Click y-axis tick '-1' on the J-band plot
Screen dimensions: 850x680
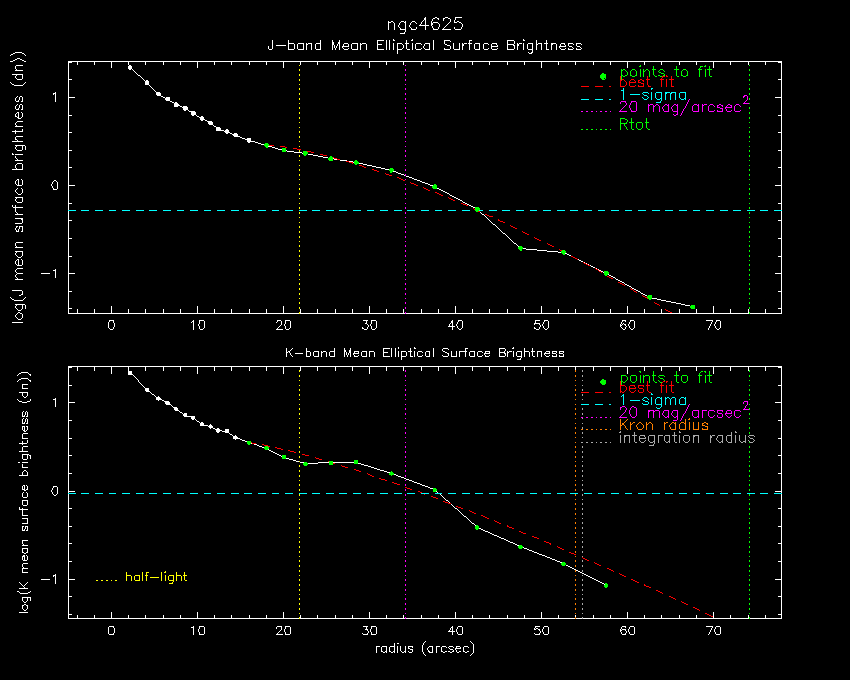pyautogui.click(x=50, y=274)
